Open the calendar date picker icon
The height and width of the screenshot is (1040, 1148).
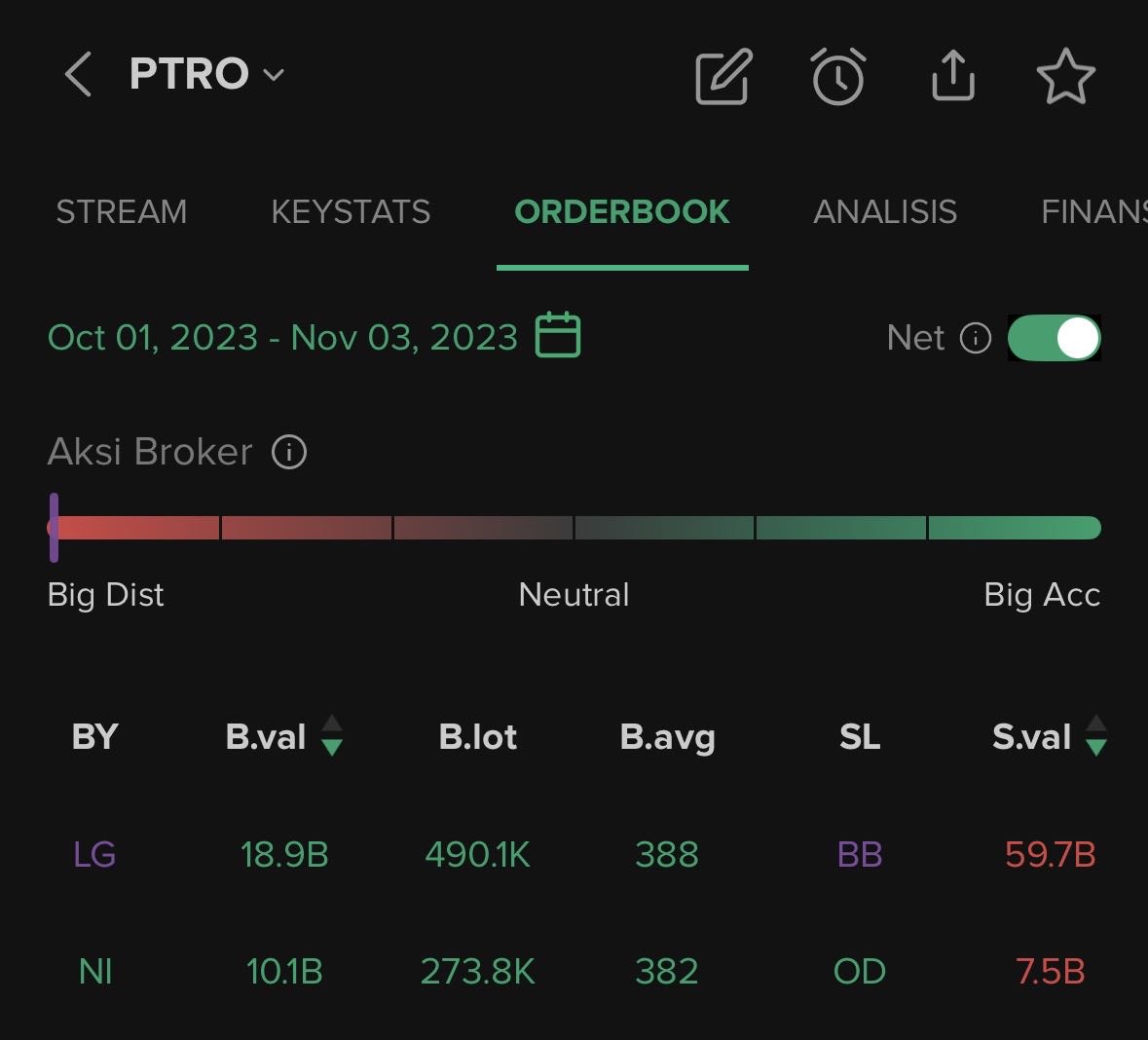558,336
